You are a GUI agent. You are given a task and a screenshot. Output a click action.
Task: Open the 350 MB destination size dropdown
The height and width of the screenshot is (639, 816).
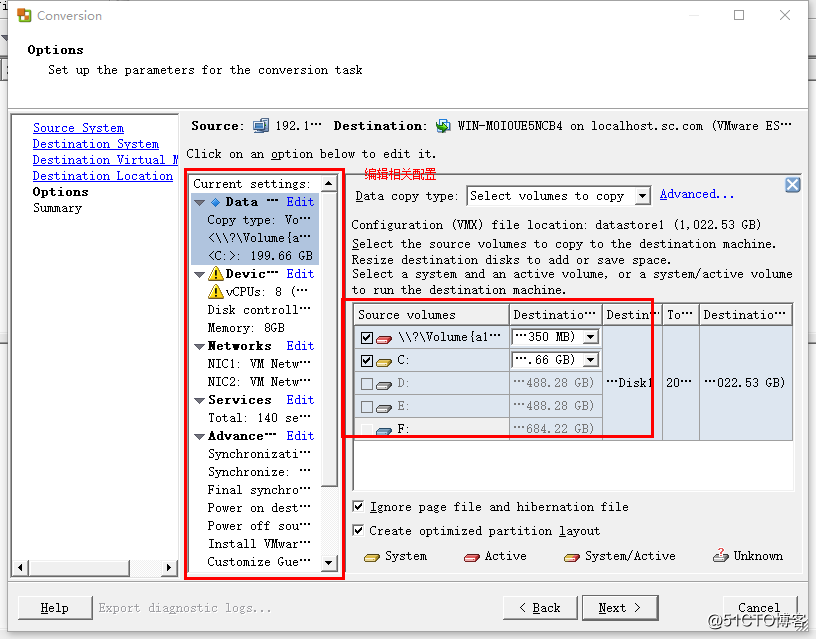pos(591,337)
